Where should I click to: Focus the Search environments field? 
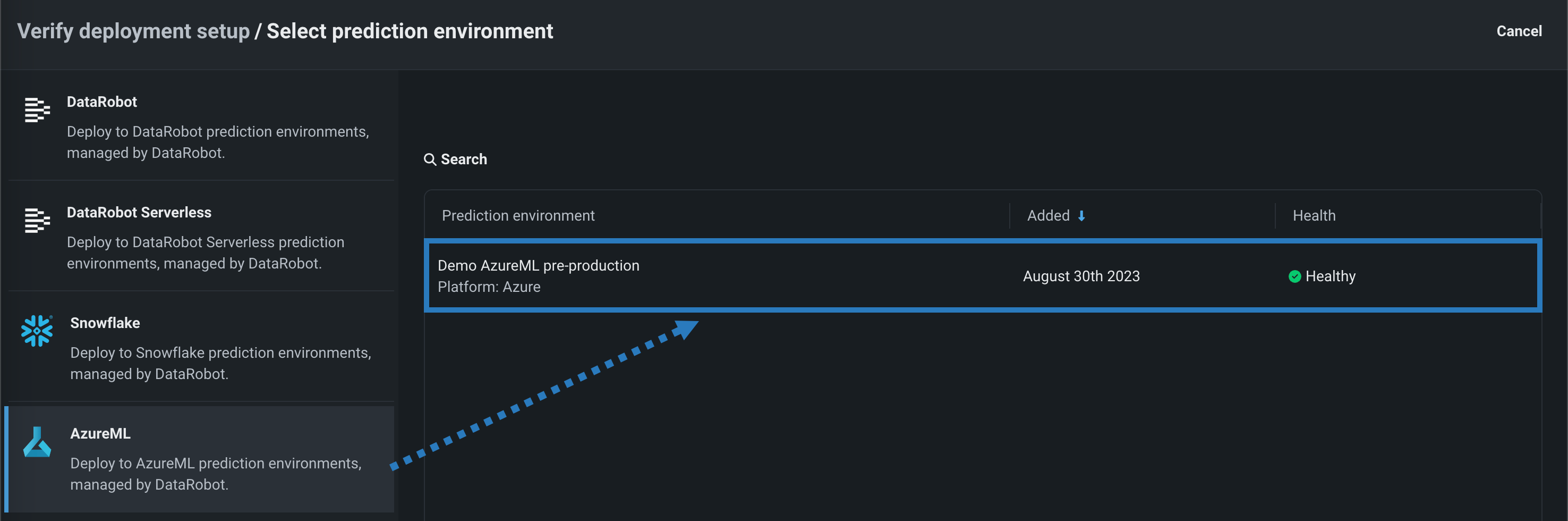point(464,159)
